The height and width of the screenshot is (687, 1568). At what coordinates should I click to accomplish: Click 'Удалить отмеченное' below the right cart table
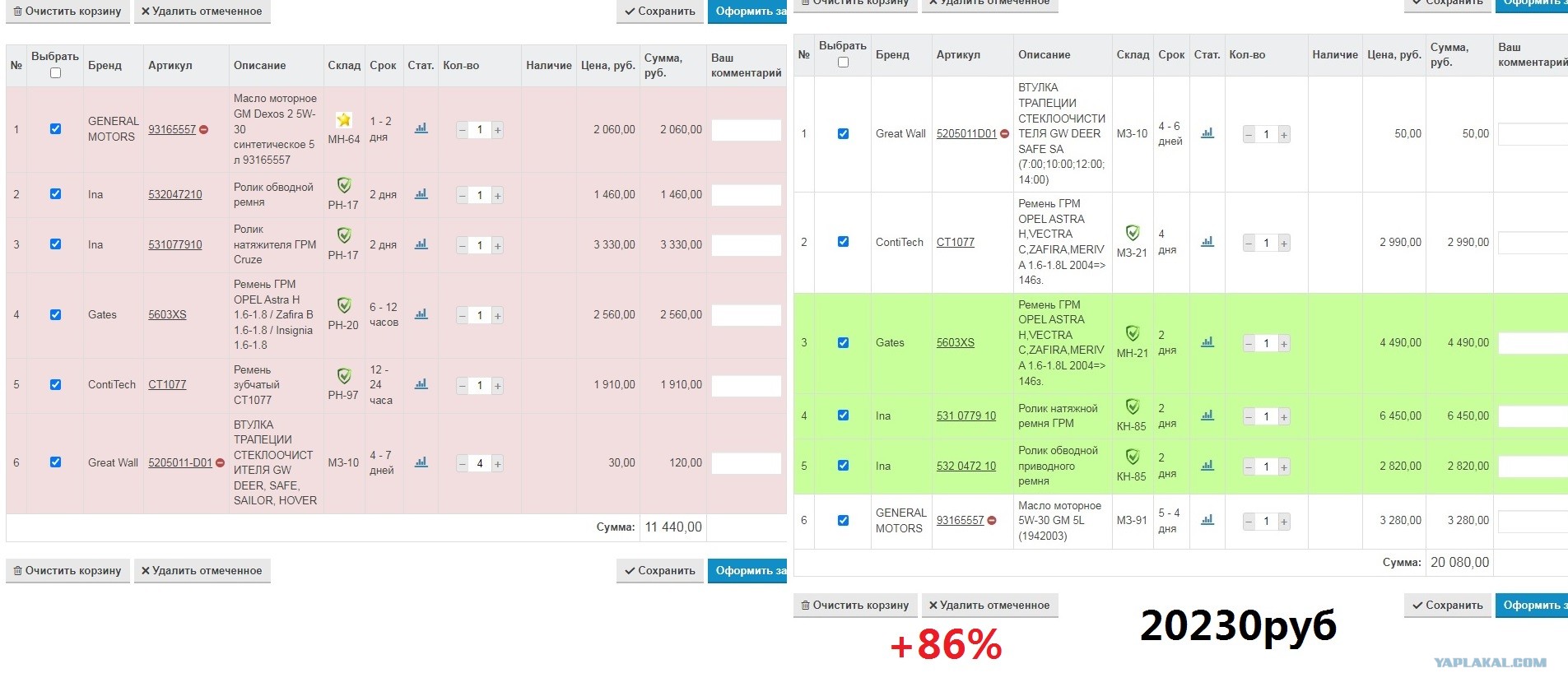point(989,605)
